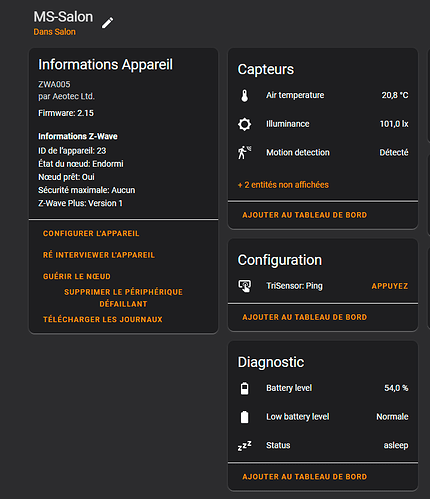Screen dimensions: 430x499
Task: Click SUPPRIMER LE PÉRIPHÉRIQUE DÉFAILLANT
Action: click(123, 298)
